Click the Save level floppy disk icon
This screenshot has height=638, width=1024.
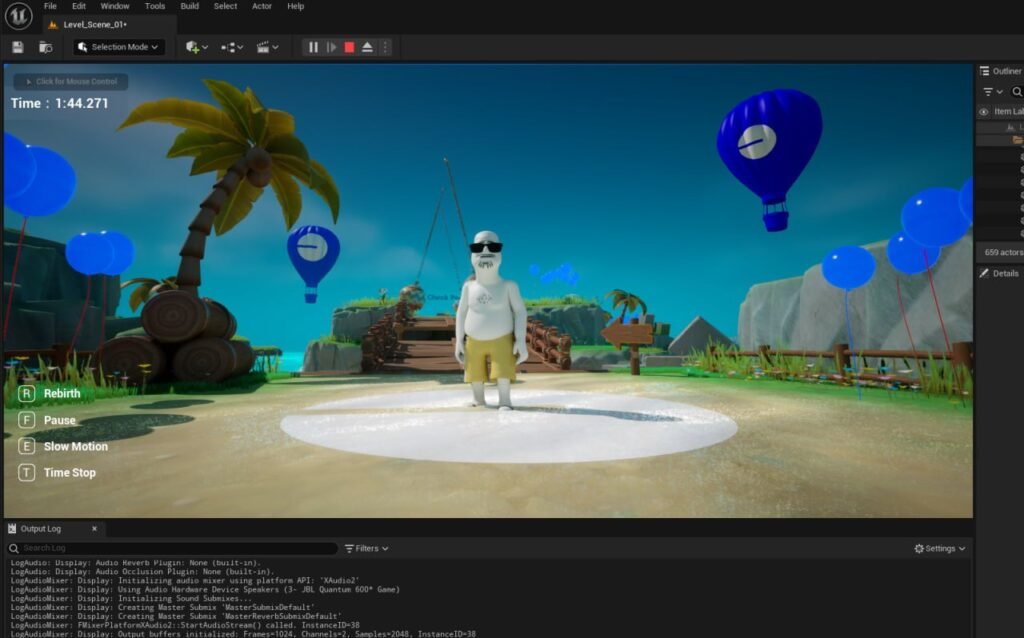(x=18, y=47)
